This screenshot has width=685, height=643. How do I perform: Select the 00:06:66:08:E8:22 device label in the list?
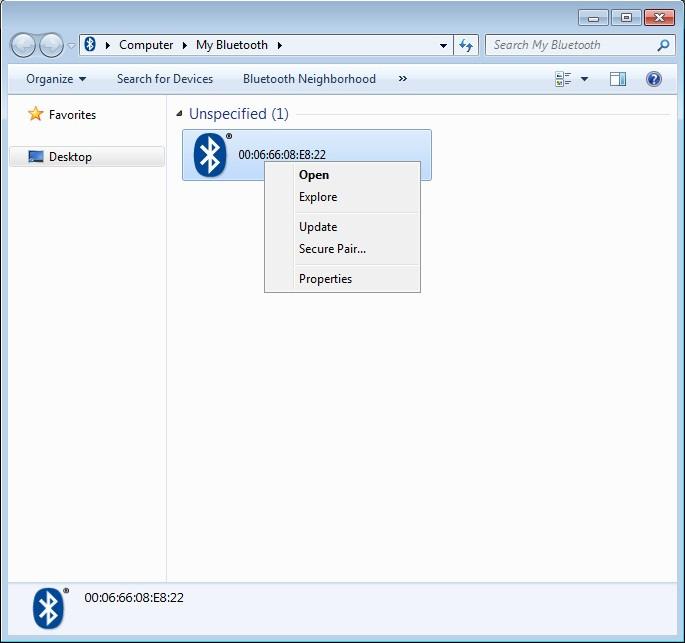[x=282, y=155]
